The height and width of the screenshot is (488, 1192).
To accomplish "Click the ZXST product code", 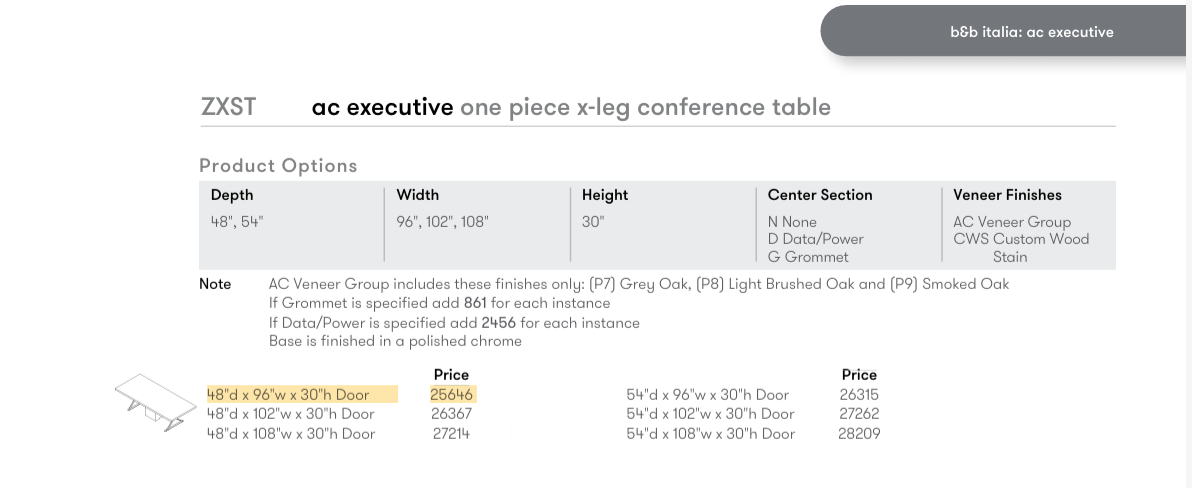I will (x=229, y=107).
